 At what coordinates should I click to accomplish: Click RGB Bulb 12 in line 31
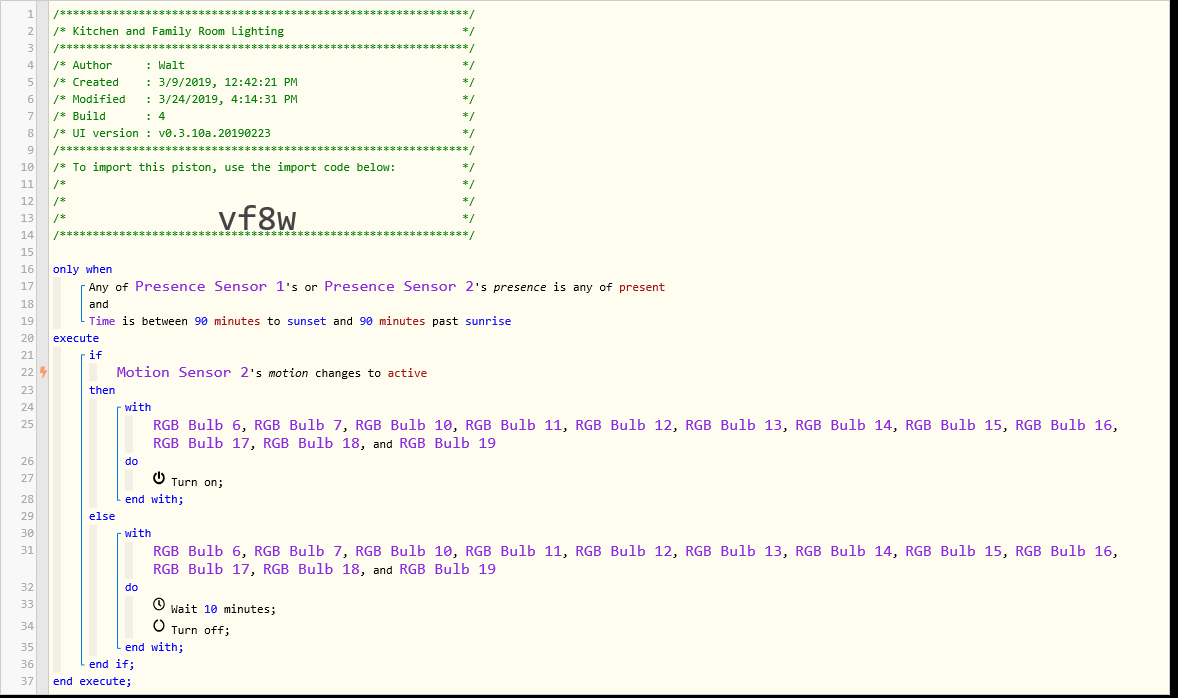[624, 551]
